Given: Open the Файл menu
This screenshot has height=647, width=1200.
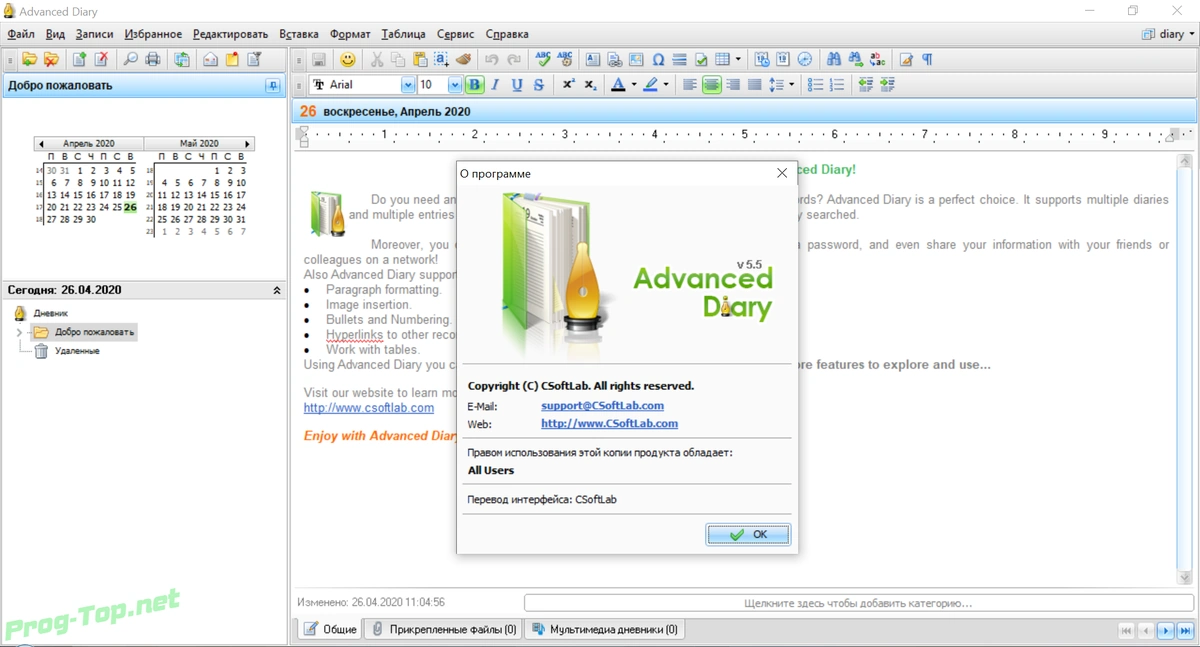Looking at the screenshot, I should [x=20, y=34].
